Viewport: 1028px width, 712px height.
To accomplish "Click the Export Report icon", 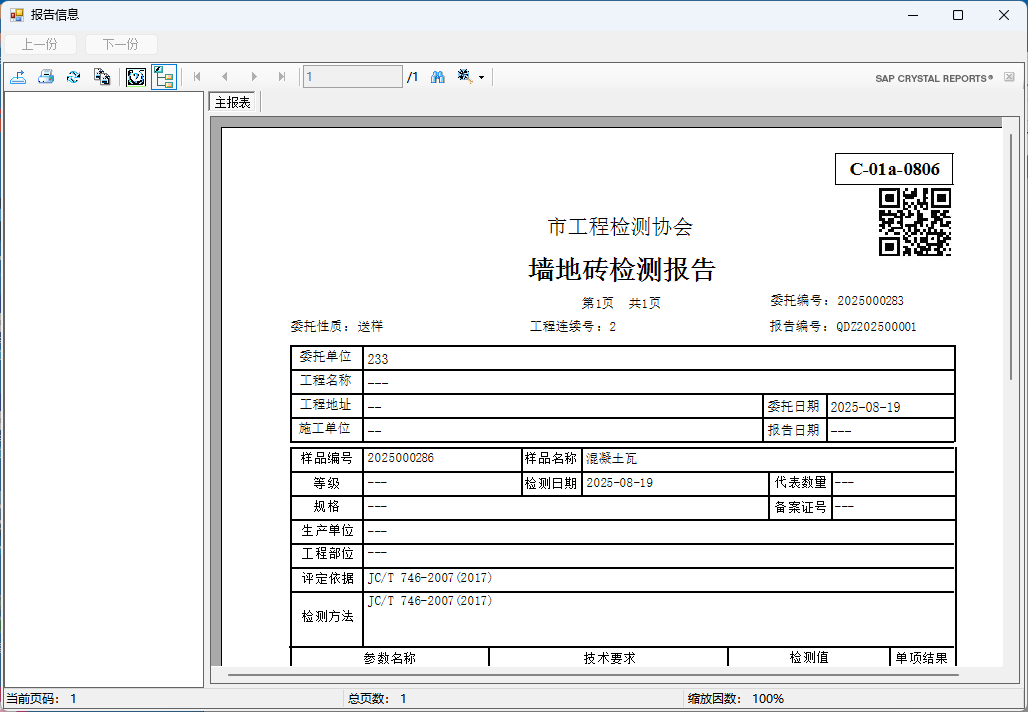I will click(x=18, y=77).
